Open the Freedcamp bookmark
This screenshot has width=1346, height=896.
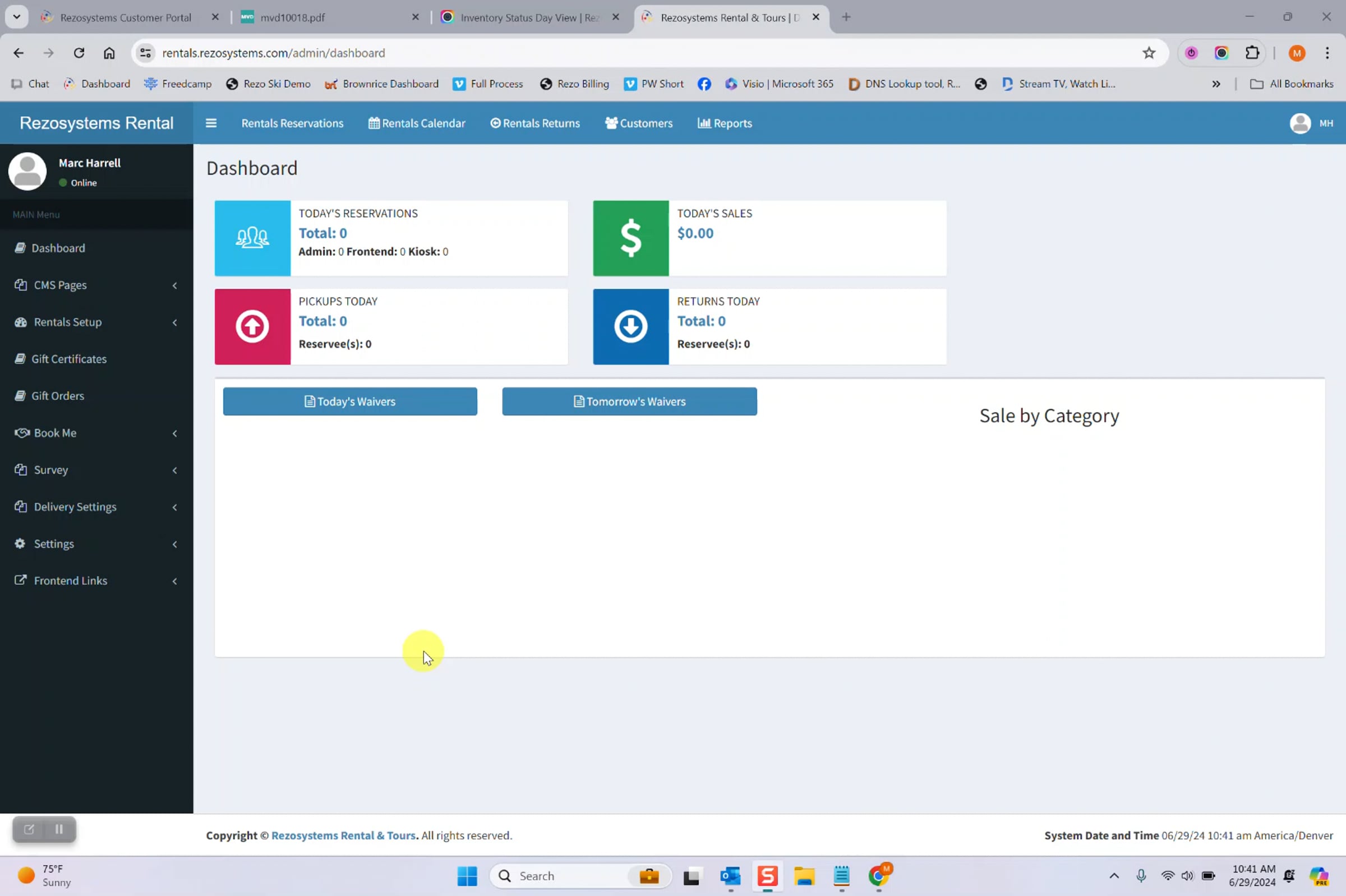[178, 84]
